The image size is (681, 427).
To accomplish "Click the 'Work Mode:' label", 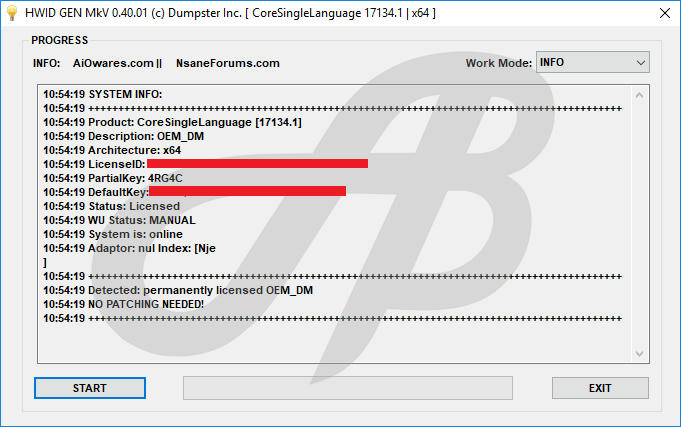I will (499, 63).
